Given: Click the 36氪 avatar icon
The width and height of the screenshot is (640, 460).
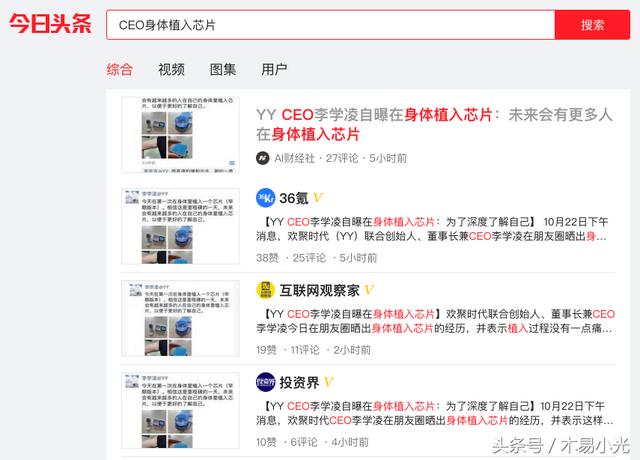Looking at the screenshot, I should [265, 198].
